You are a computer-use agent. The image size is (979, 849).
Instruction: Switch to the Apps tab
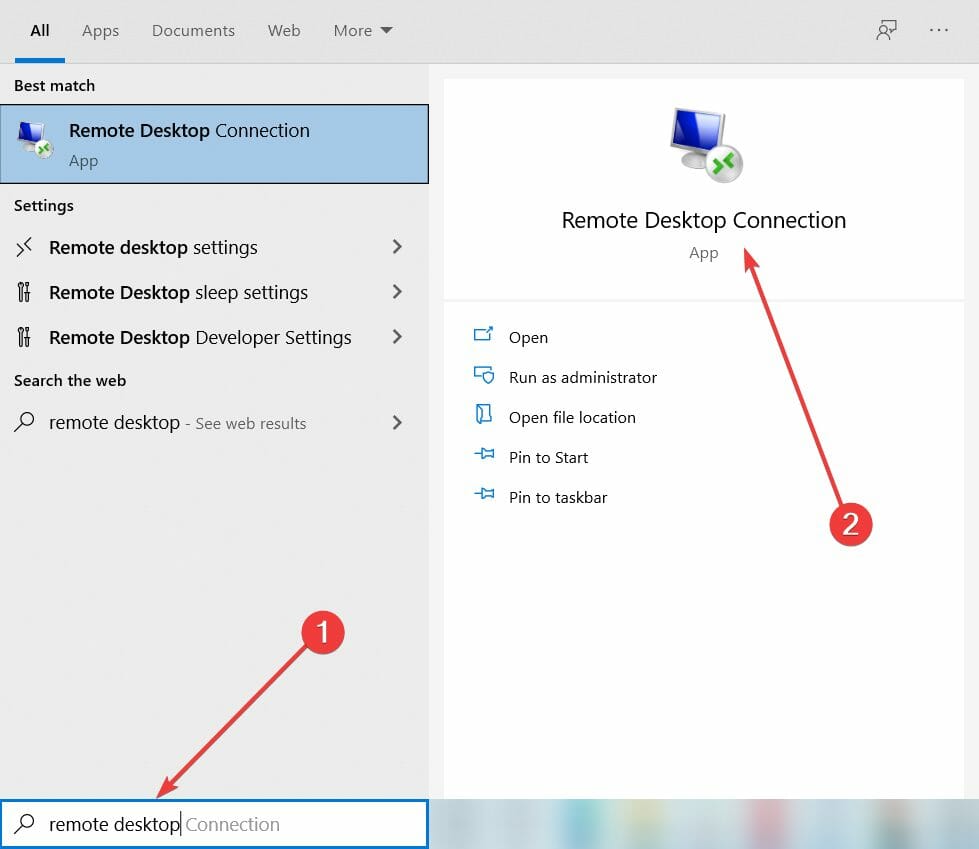[x=100, y=30]
